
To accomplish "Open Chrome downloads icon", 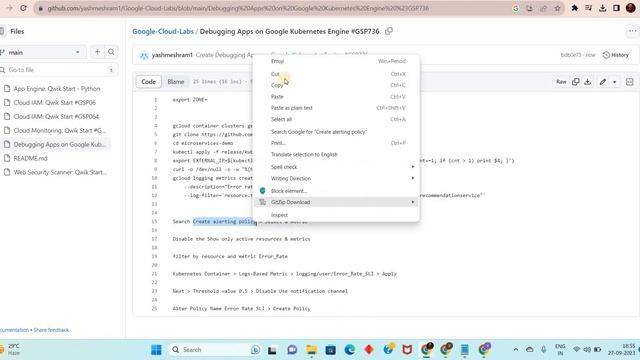I will coord(602,8).
